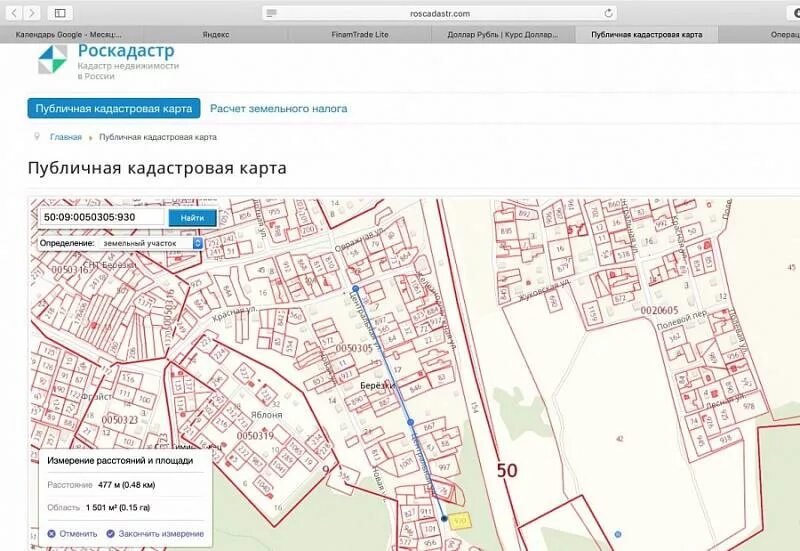This screenshot has width=800, height=551.
Task: Click the СНТ Березки label on map
Action: [x=110, y=265]
